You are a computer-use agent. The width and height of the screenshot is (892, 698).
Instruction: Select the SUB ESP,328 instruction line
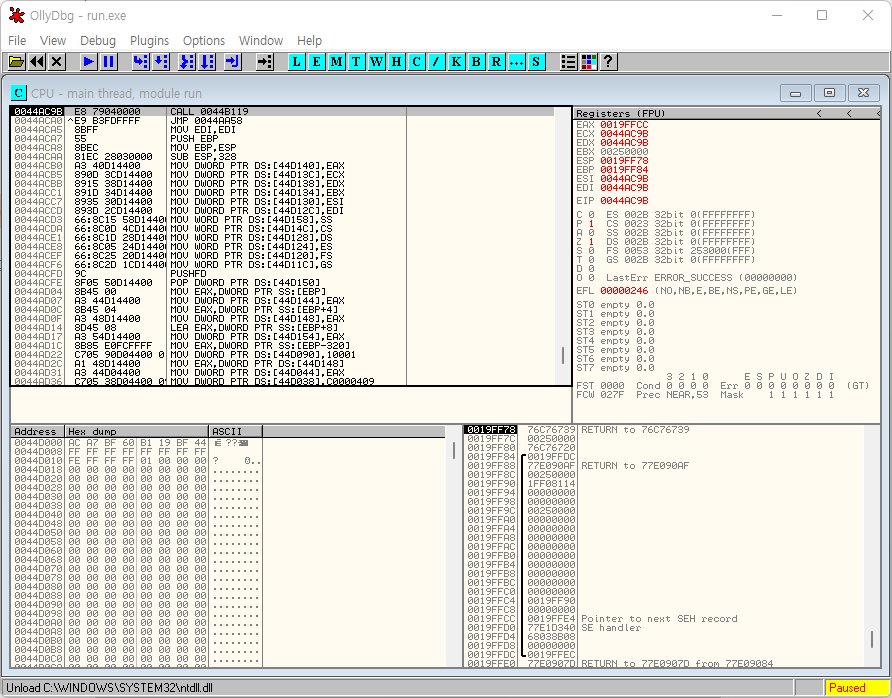click(283, 156)
